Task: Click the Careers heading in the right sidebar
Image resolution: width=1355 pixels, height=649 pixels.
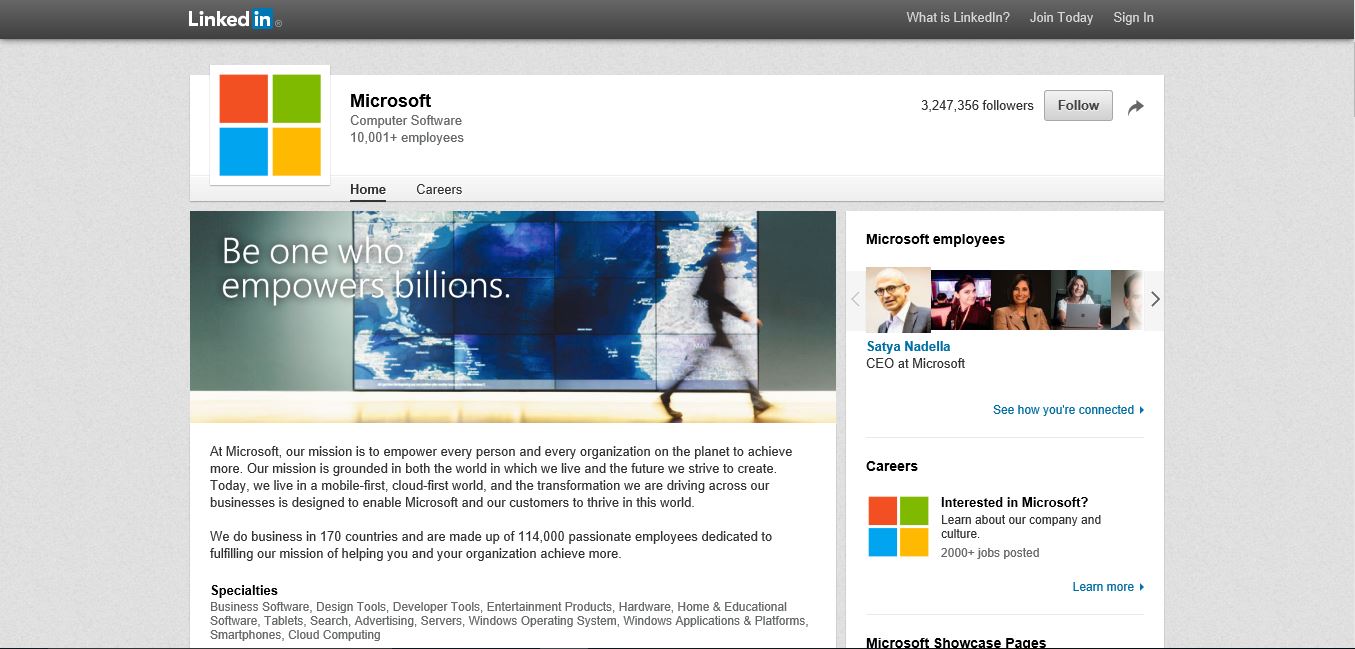Action: point(892,466)
